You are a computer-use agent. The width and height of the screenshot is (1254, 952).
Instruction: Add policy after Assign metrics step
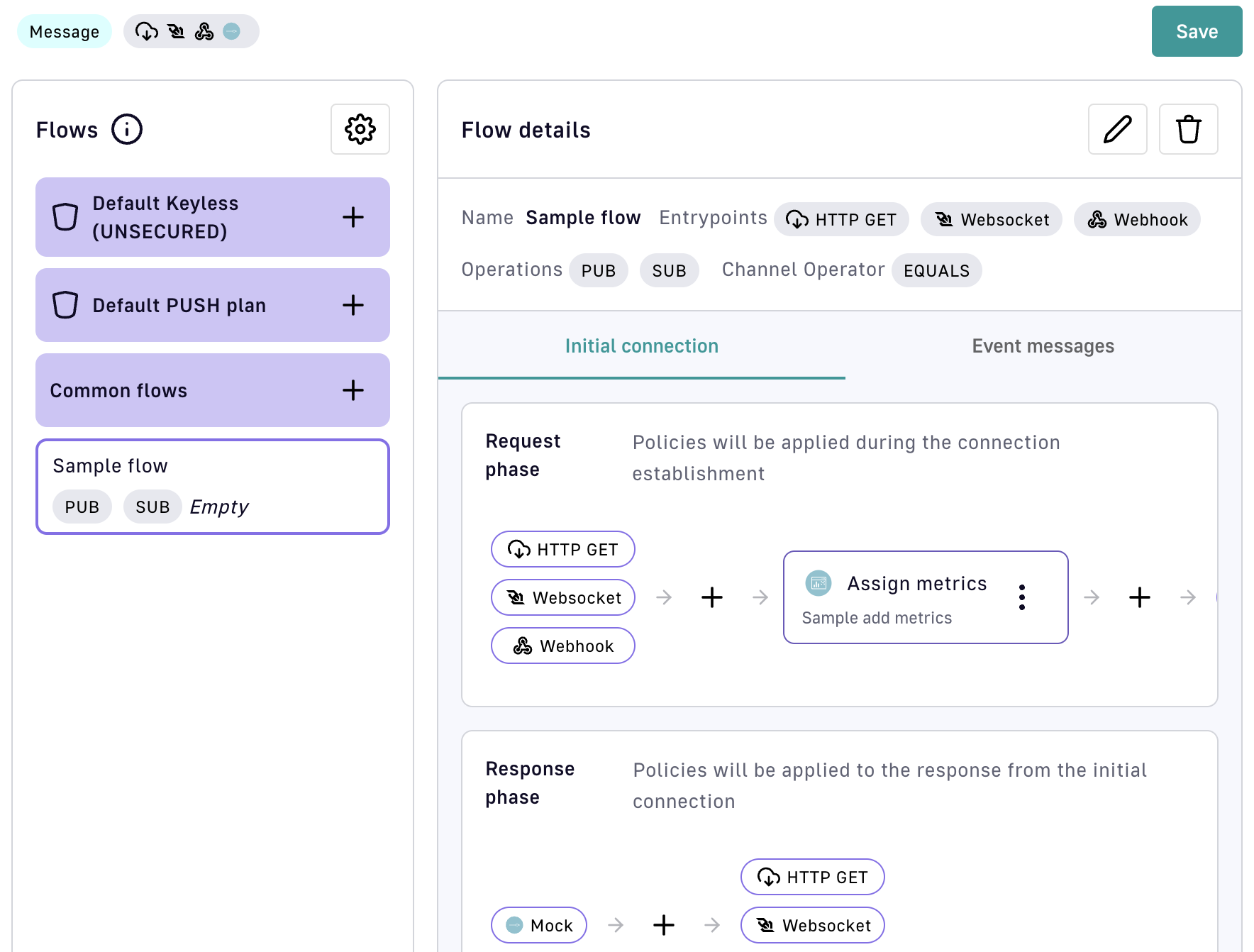1139,597
